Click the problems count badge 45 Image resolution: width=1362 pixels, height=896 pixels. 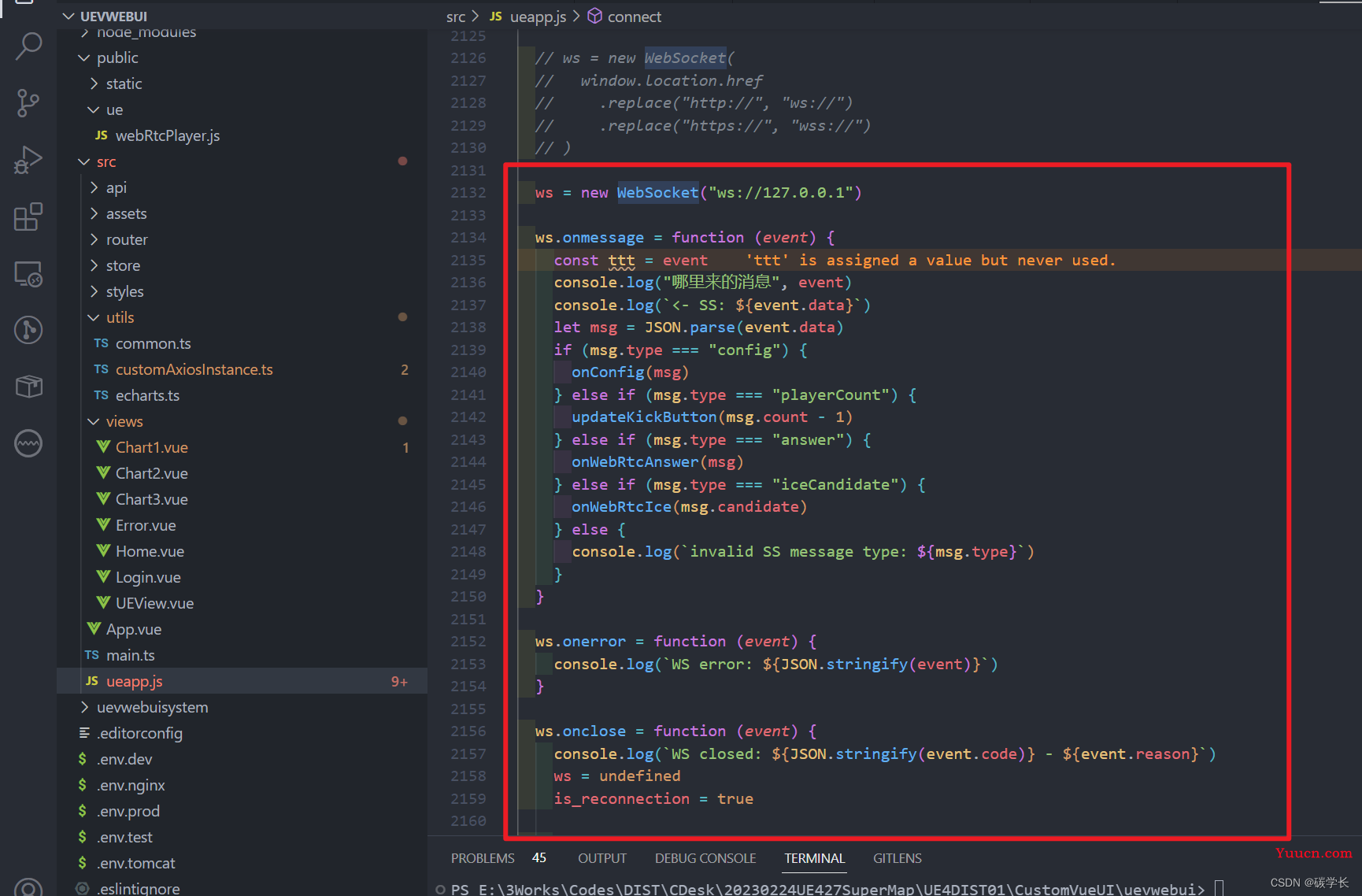(x=539, y=857)
